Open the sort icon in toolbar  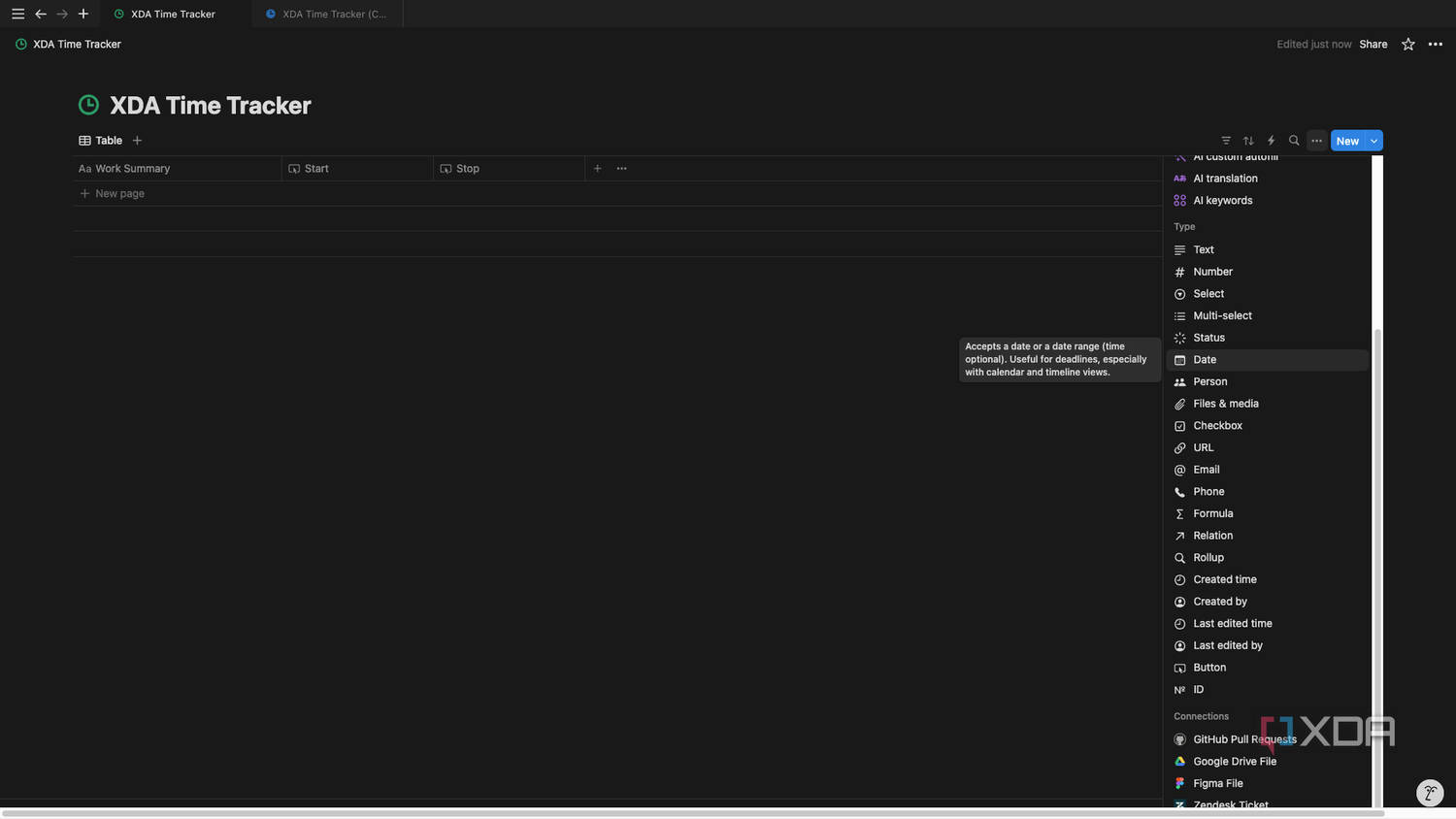coord(1248,141)
